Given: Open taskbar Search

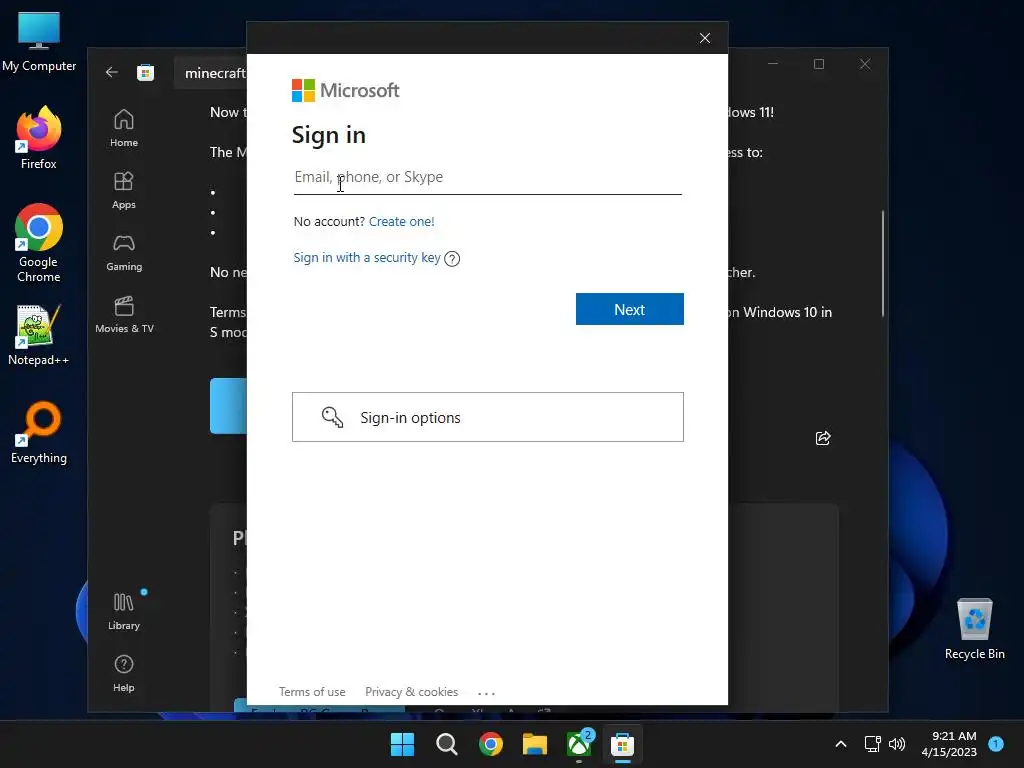Looking at the screenshot, I should [x=447, y=744].
